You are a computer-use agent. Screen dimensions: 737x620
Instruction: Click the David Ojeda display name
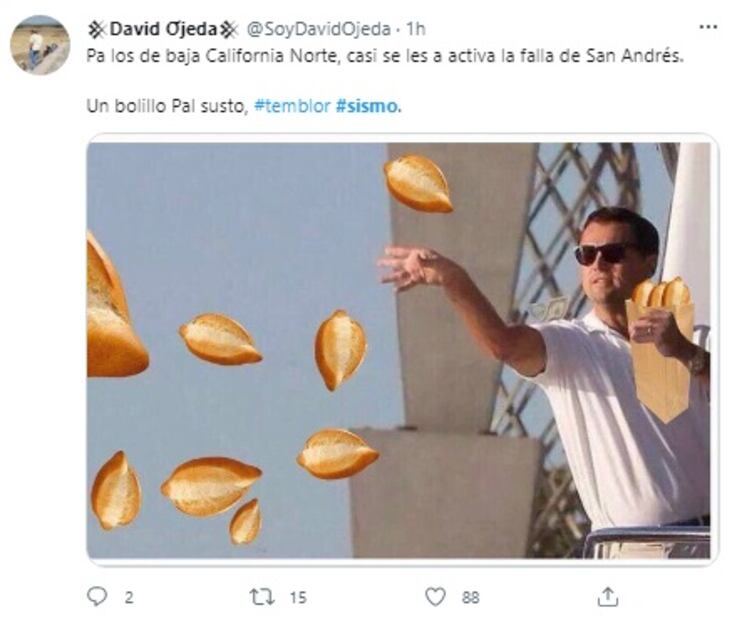pos(162,29)
